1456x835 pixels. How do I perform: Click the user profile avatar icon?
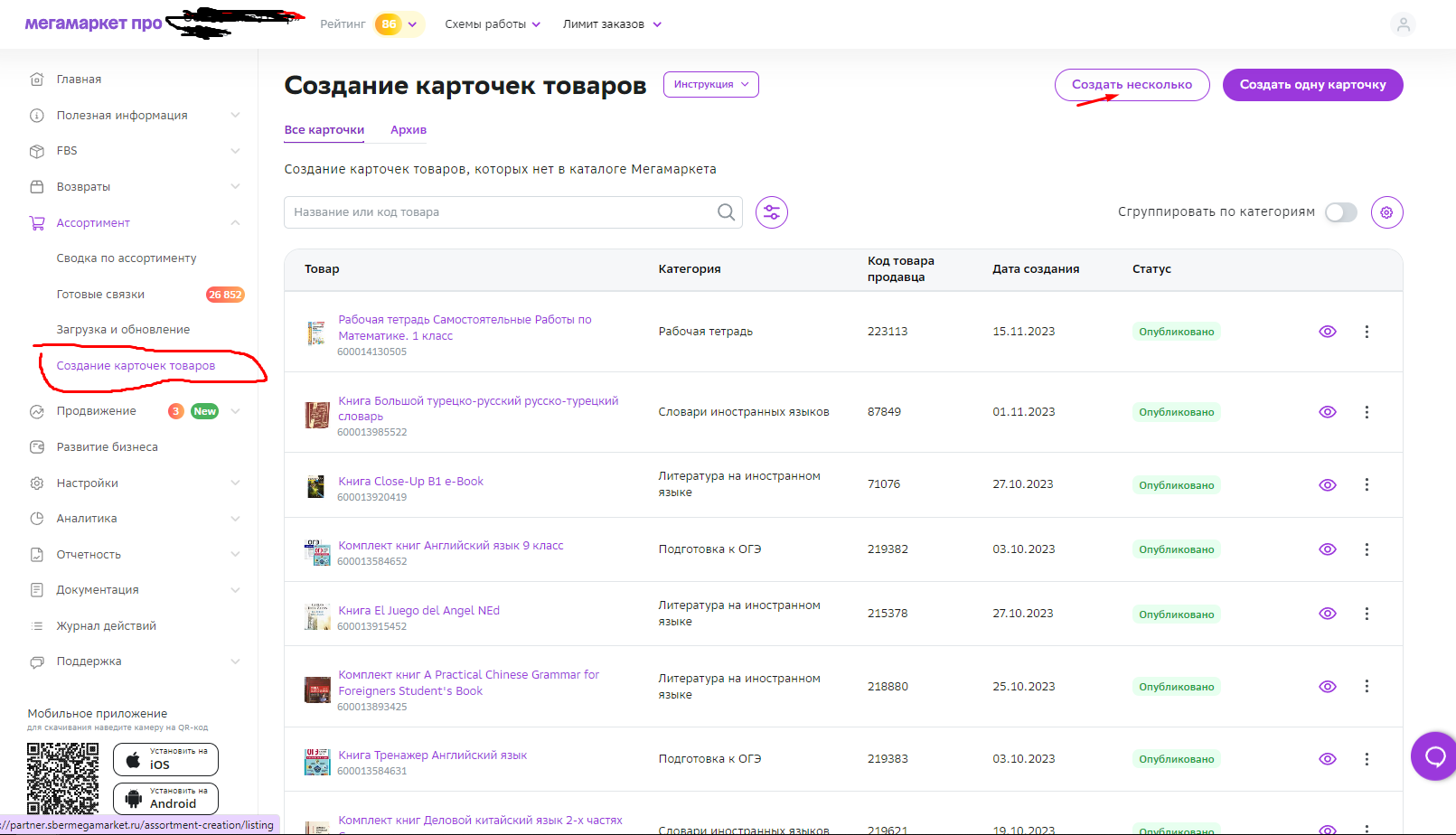point(1403,24)
